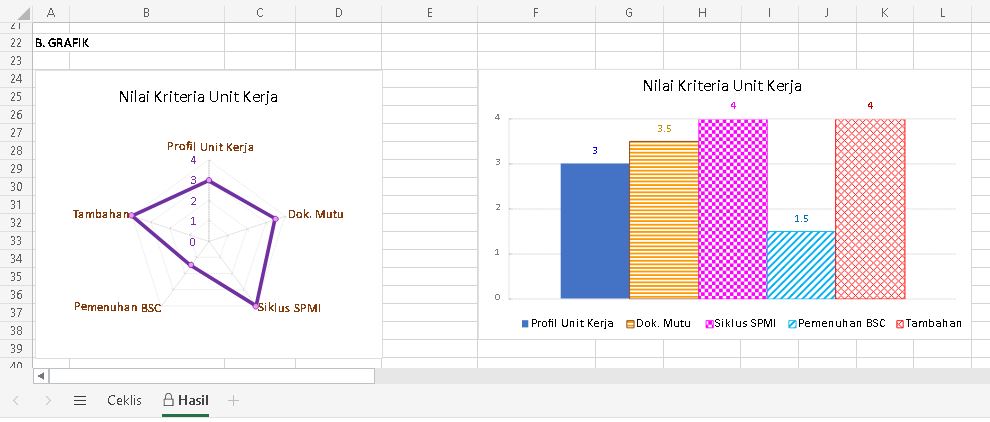
Task: Select column H header
Action: tap(701, 12)
